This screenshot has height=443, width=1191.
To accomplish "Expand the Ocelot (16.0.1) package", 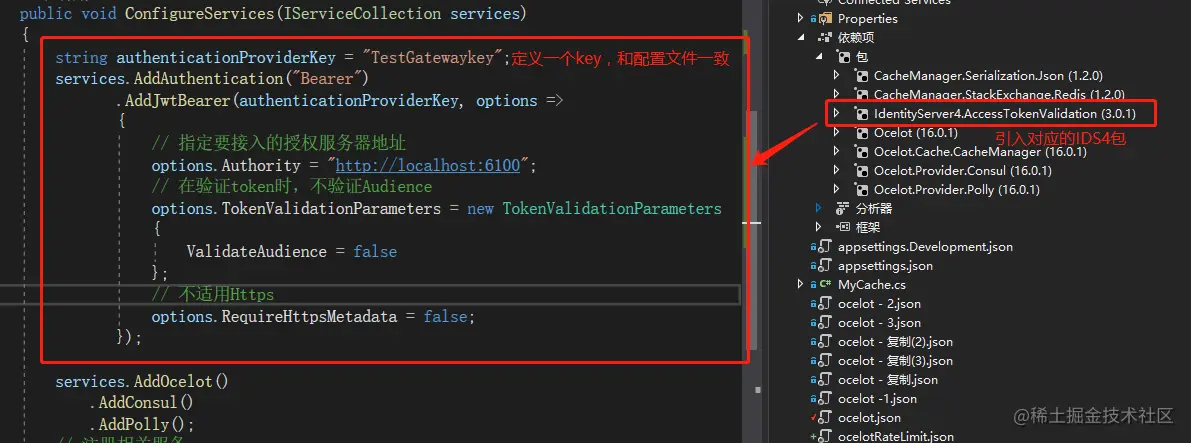I will coord(836,132).
